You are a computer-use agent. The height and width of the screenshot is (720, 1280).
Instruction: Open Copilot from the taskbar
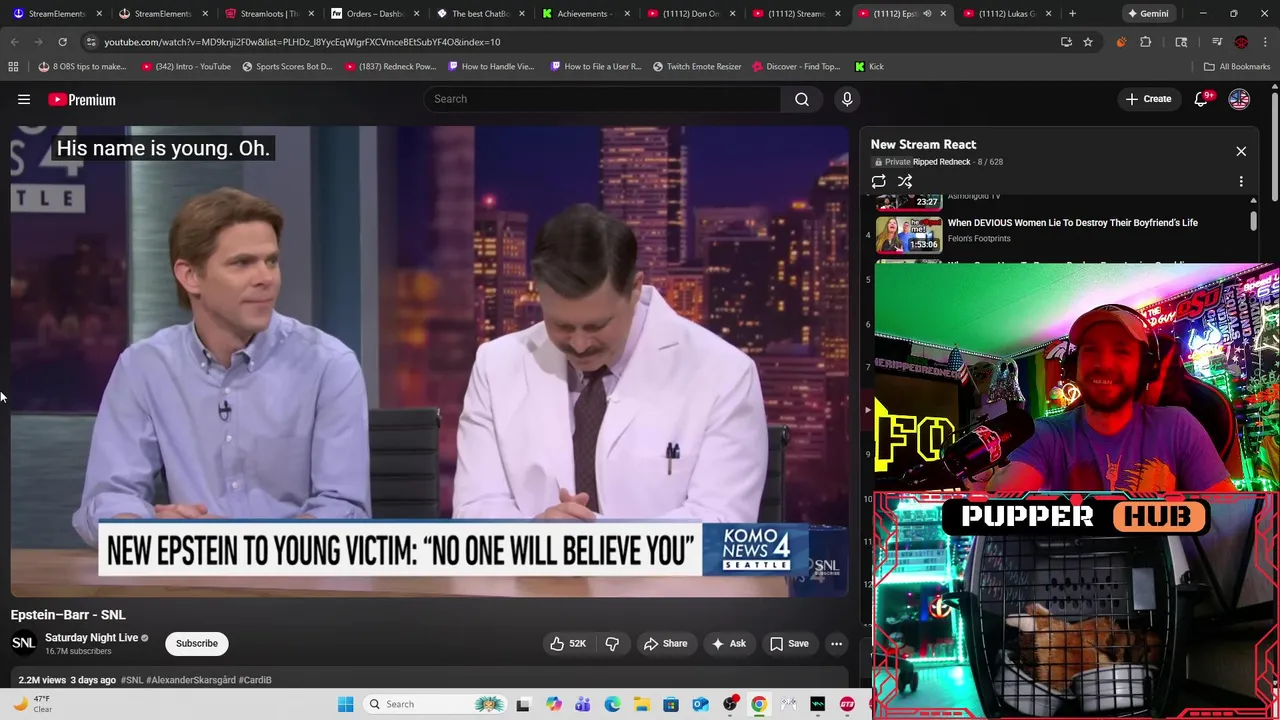[x=553, y=704]
